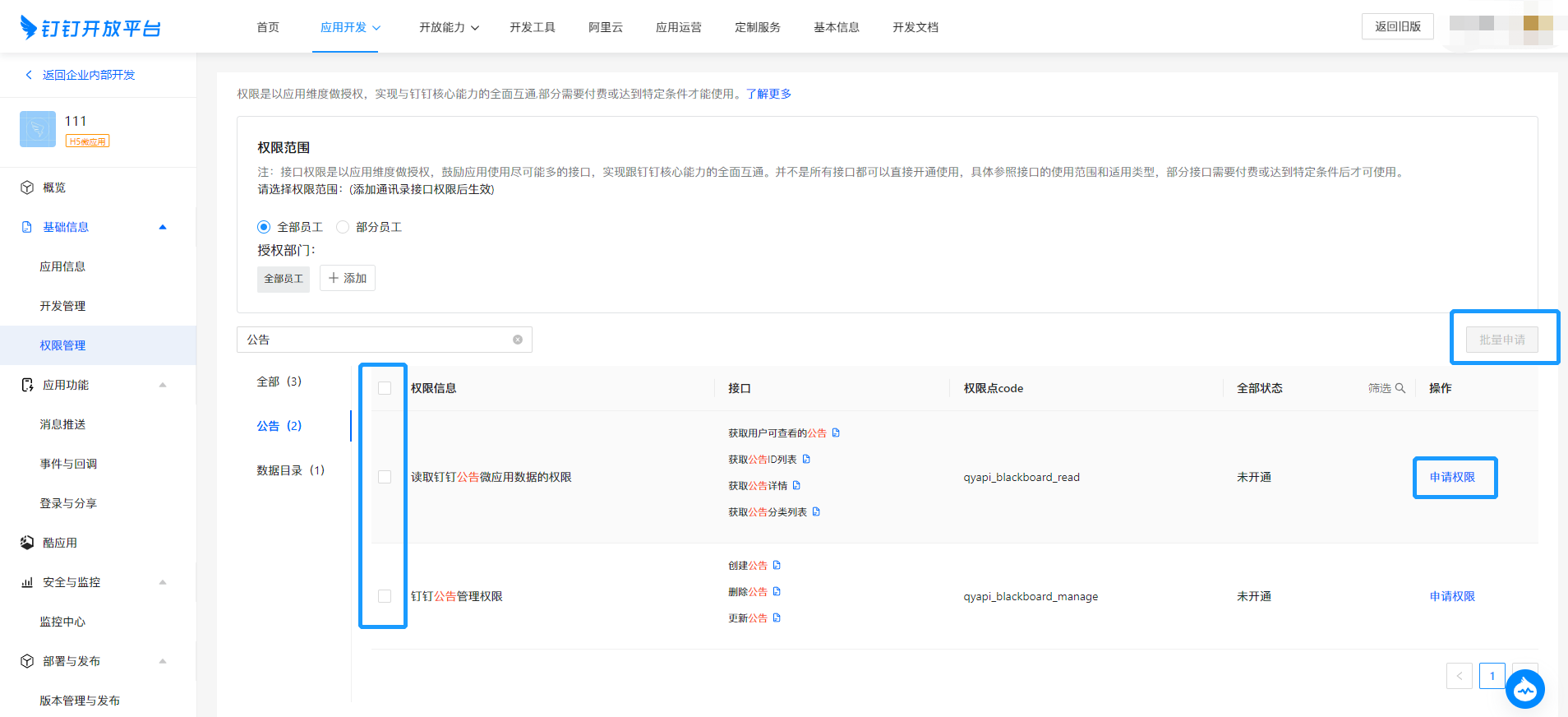Click the DingTalk Open Platform logo
Viewport: 1568px width, 717px height.
[90, 28]
